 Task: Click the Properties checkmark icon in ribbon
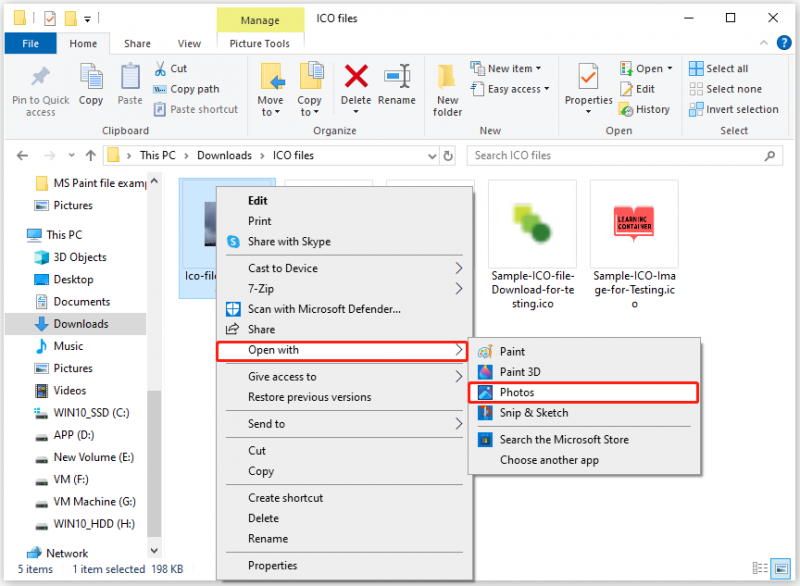coord(588,77)
